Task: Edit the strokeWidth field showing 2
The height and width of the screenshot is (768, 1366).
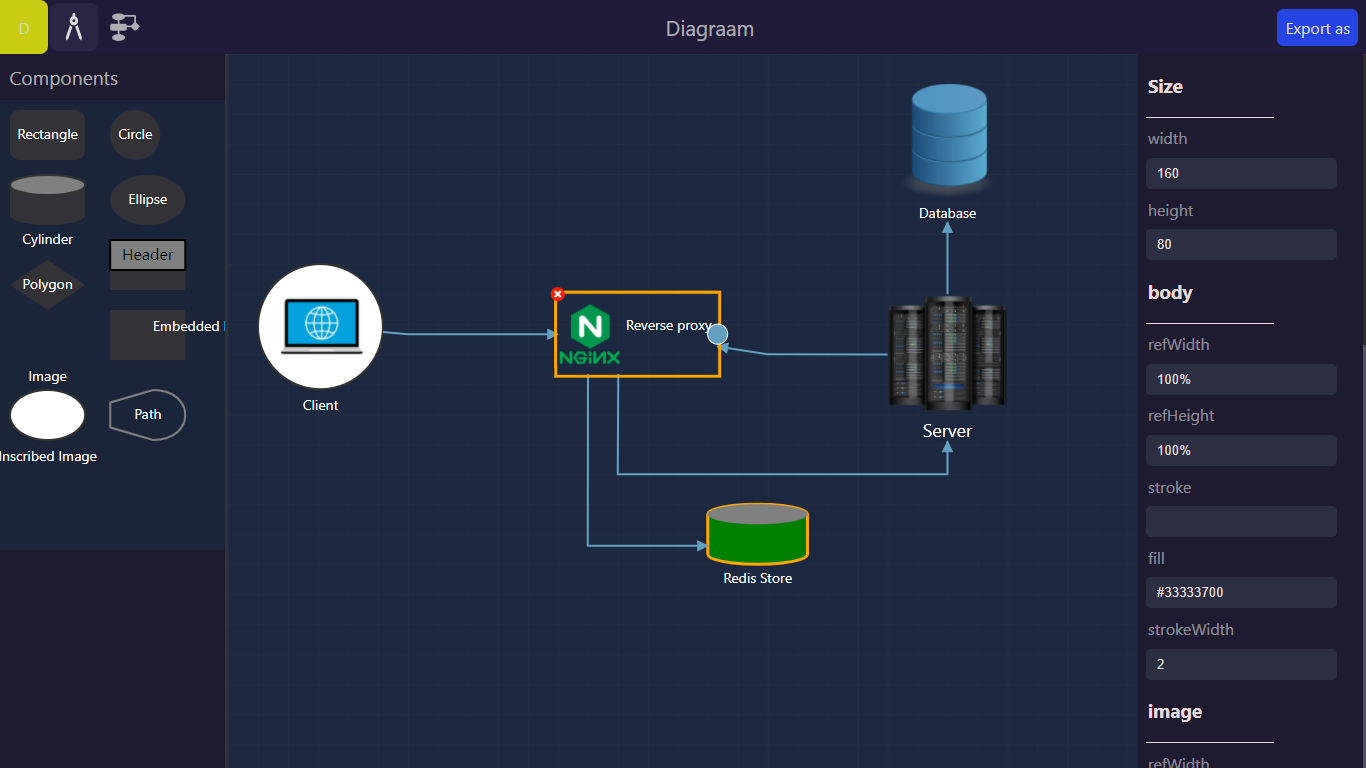Action: 1241,664
